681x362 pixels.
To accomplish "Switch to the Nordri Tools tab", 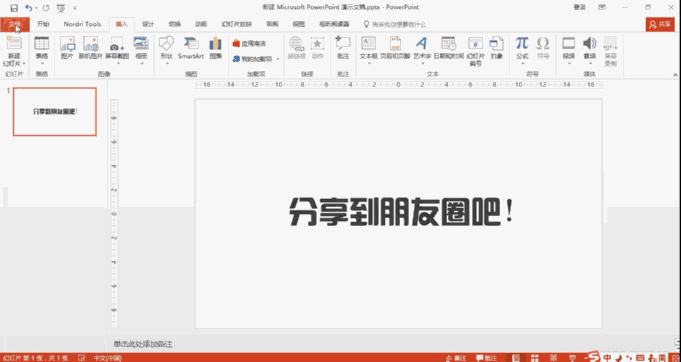I will (x=82, y=24).
